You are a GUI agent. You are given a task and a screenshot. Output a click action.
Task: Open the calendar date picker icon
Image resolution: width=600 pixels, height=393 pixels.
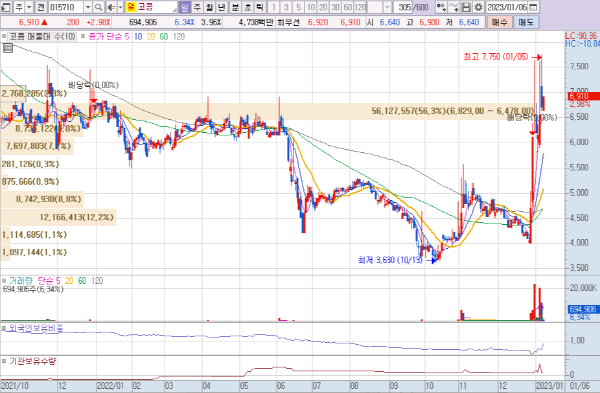click(533, 7)
